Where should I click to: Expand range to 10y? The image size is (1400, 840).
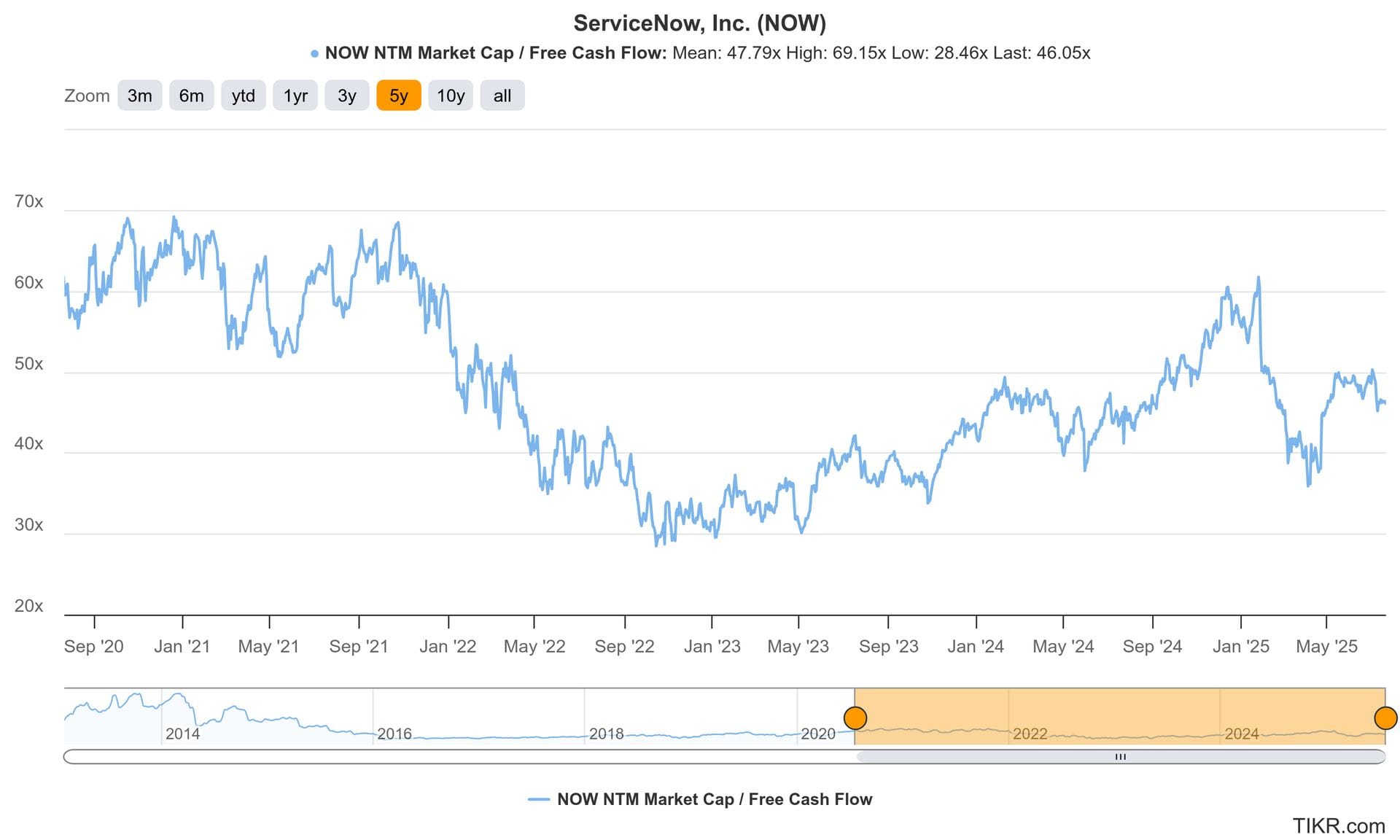(x=450, y=96)
